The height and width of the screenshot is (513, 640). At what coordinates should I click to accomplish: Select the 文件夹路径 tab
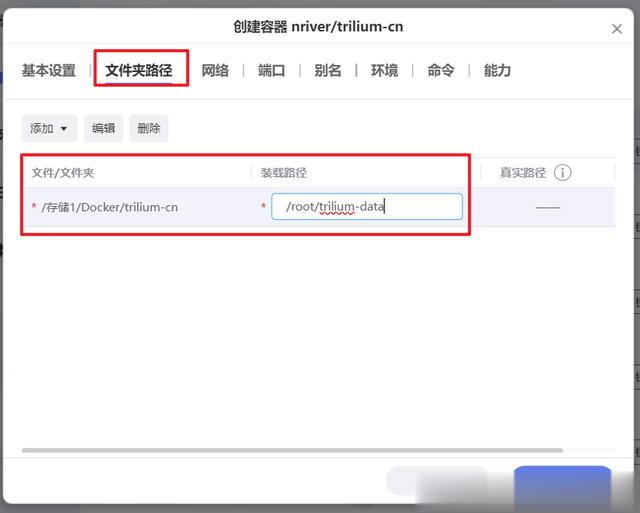[x=139, y=70]
